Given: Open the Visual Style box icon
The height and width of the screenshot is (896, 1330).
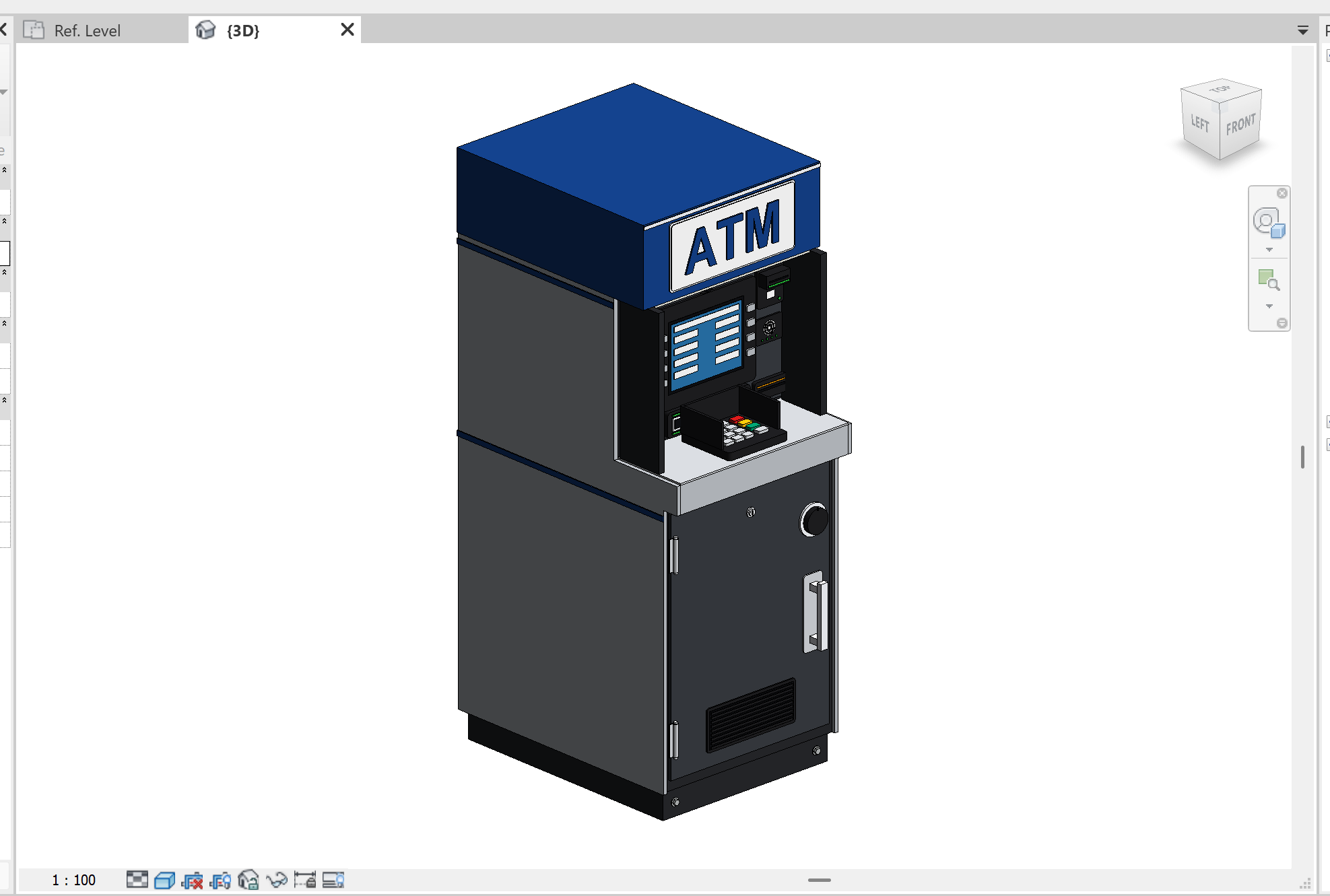Looking at the screenshot, I should click(x=165, y=880).
